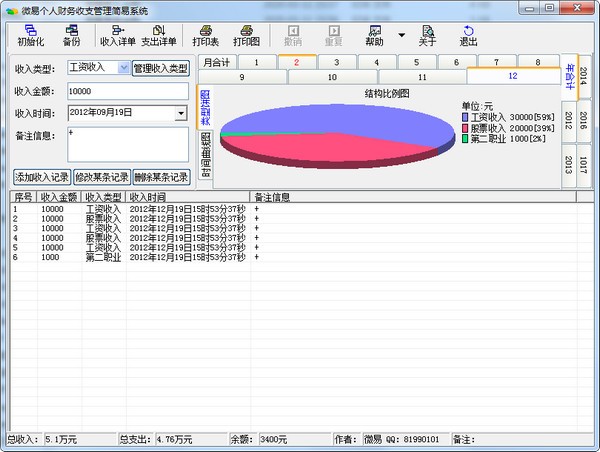Open 支出详单 expense details view
The width and height of the screenshot is (600, 452).
158,35
